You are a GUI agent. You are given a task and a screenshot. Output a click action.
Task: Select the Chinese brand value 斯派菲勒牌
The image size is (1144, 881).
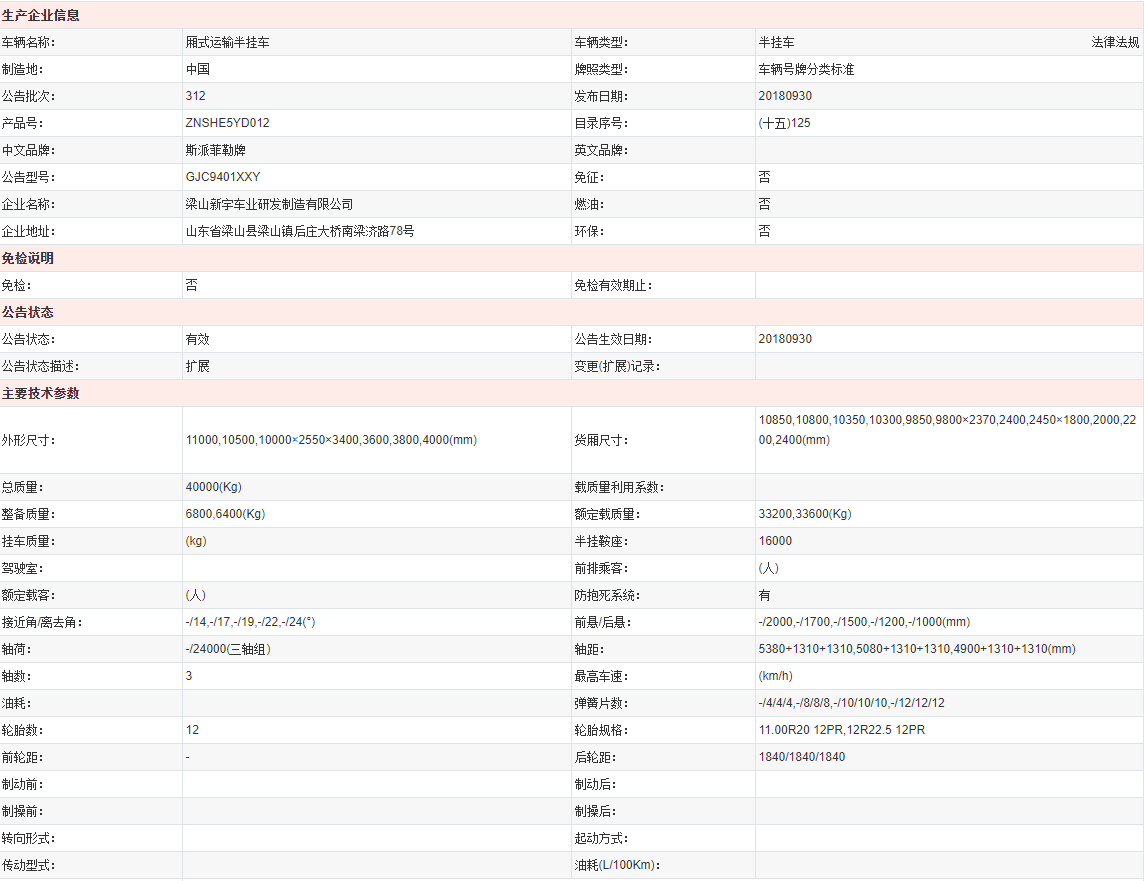(x=215, y=150)
